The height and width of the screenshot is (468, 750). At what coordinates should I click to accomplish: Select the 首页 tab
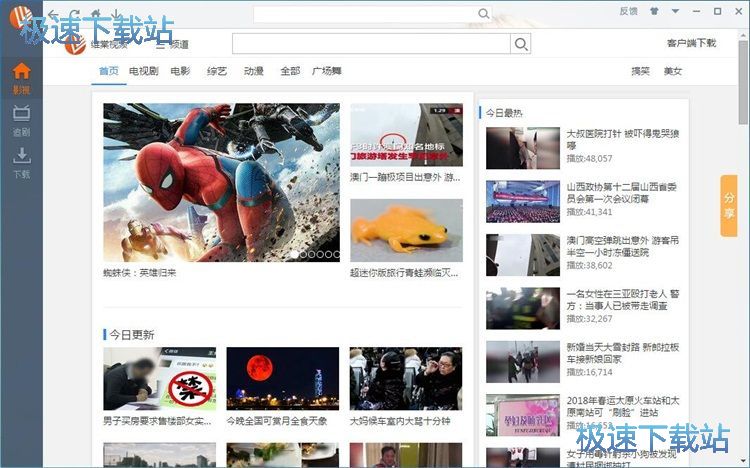point(109,71)
